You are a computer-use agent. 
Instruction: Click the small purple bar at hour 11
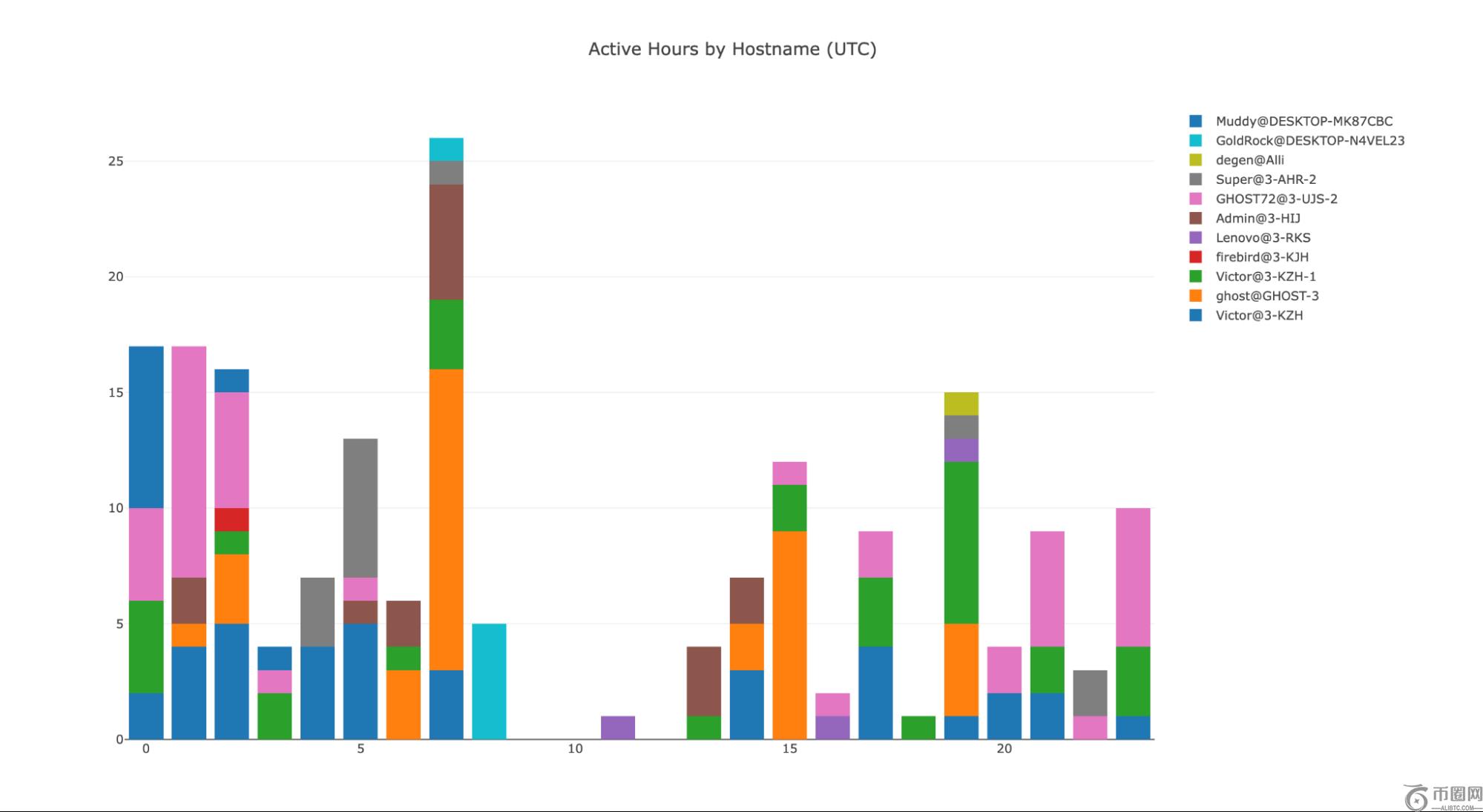point(617,727)
